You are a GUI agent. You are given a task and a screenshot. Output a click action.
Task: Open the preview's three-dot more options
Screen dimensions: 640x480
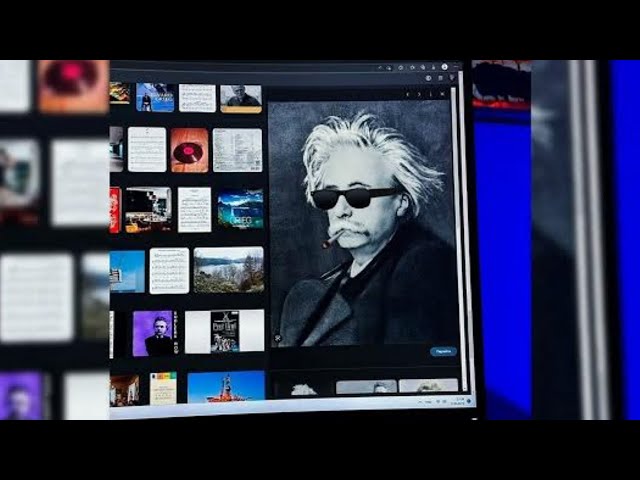431,94
